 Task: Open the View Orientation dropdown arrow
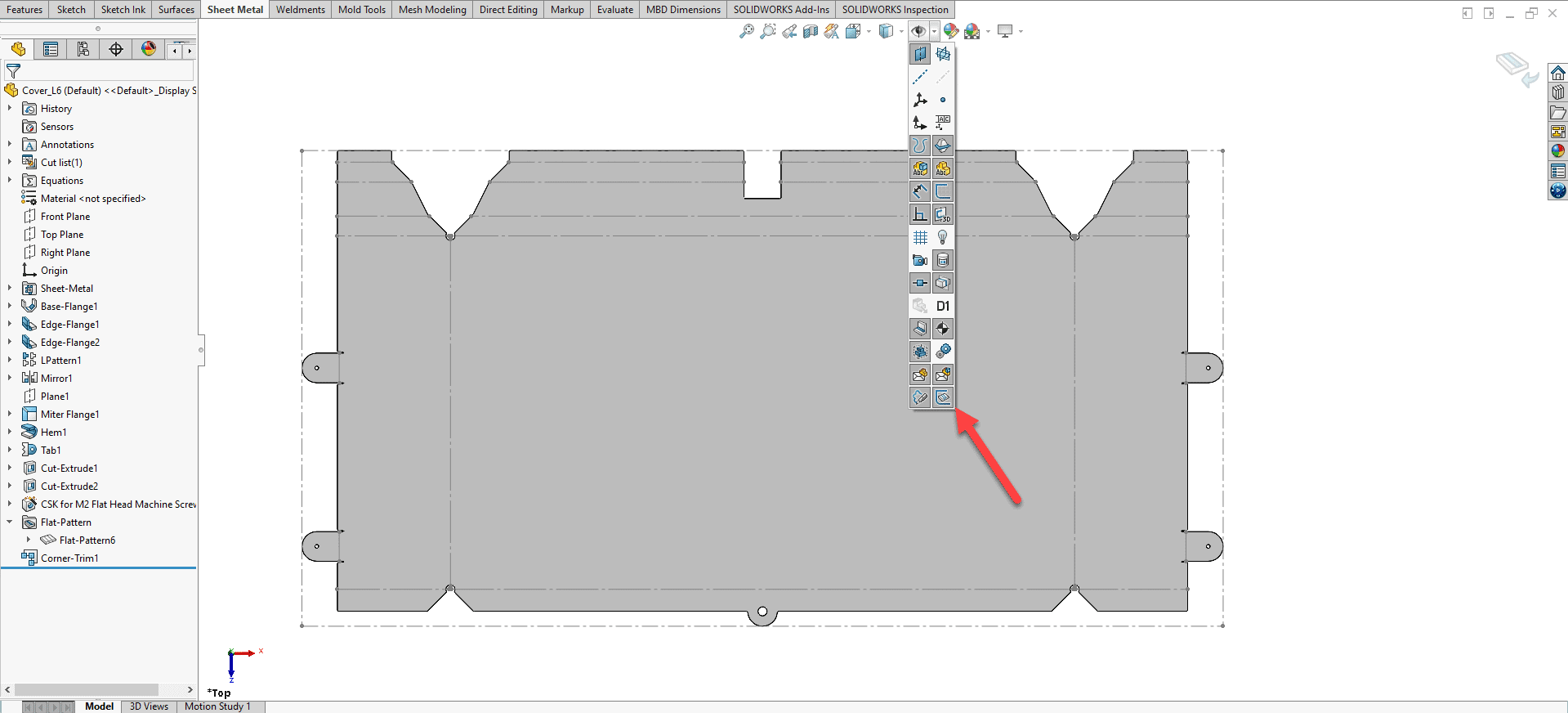click(x=869, y=31)
